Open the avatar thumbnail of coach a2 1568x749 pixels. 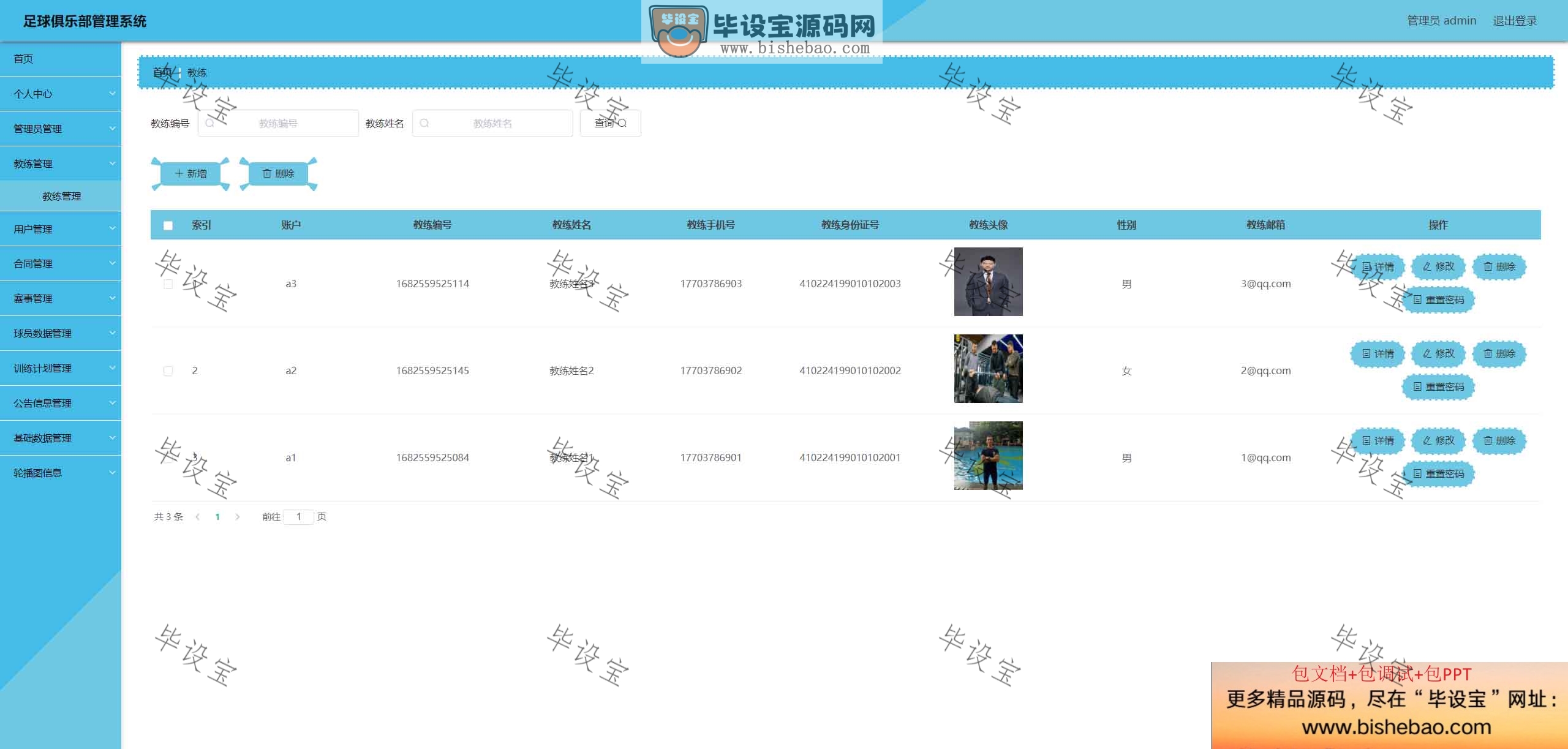[x=988, y=369]
